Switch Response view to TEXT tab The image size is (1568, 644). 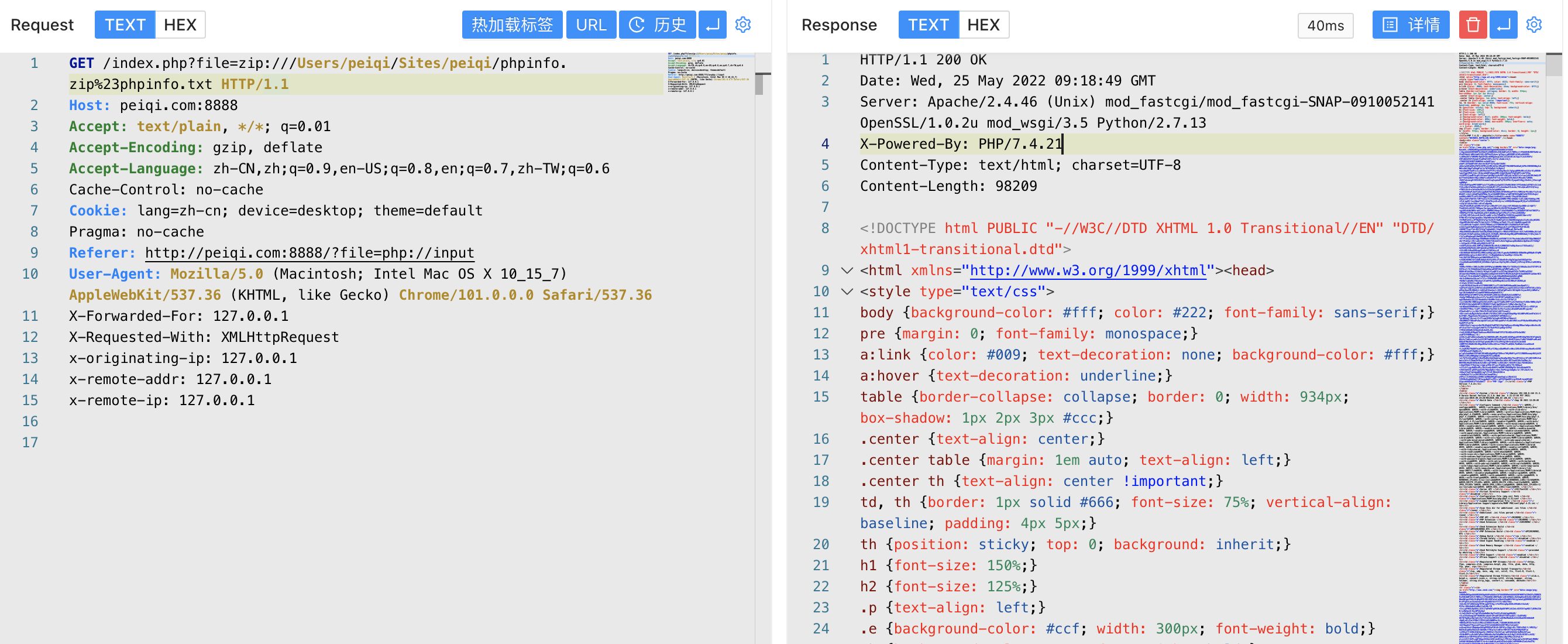(x=929, y=25)
